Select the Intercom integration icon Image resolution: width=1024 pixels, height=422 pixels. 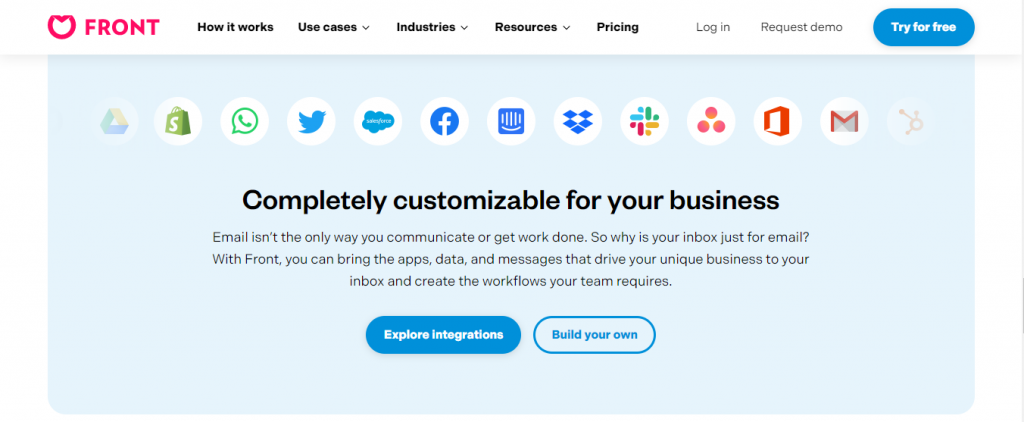[x=511, y=122]
